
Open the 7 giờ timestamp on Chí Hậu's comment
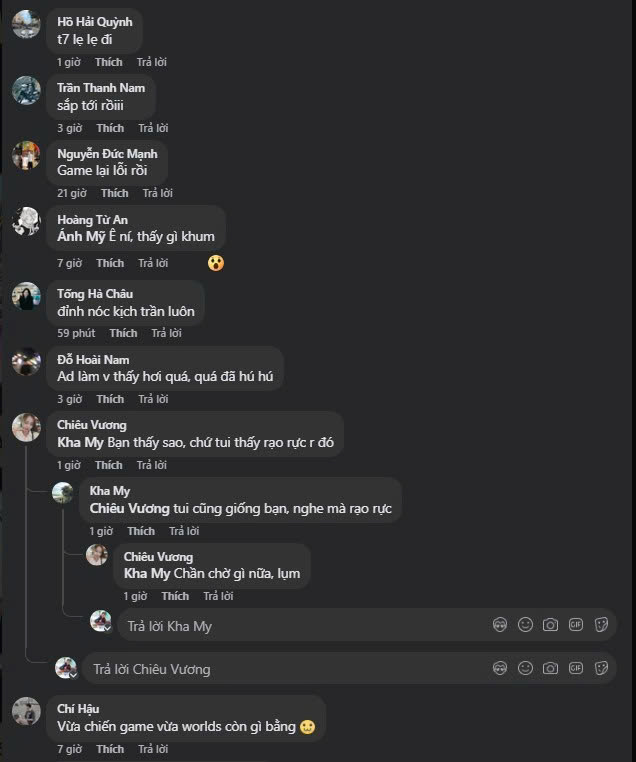(69, 749)
